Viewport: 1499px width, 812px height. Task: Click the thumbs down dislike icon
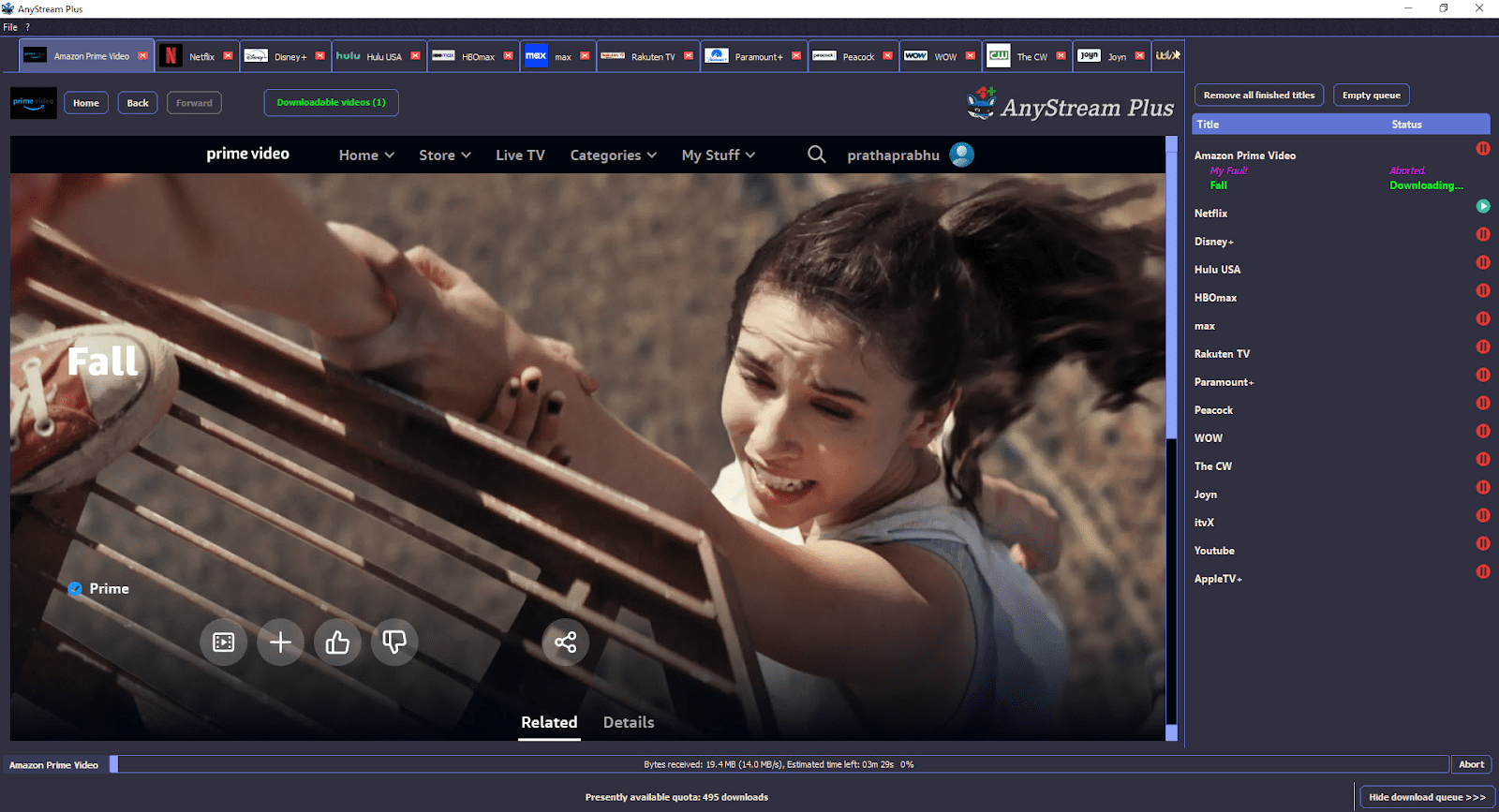(x=394, y=642)
